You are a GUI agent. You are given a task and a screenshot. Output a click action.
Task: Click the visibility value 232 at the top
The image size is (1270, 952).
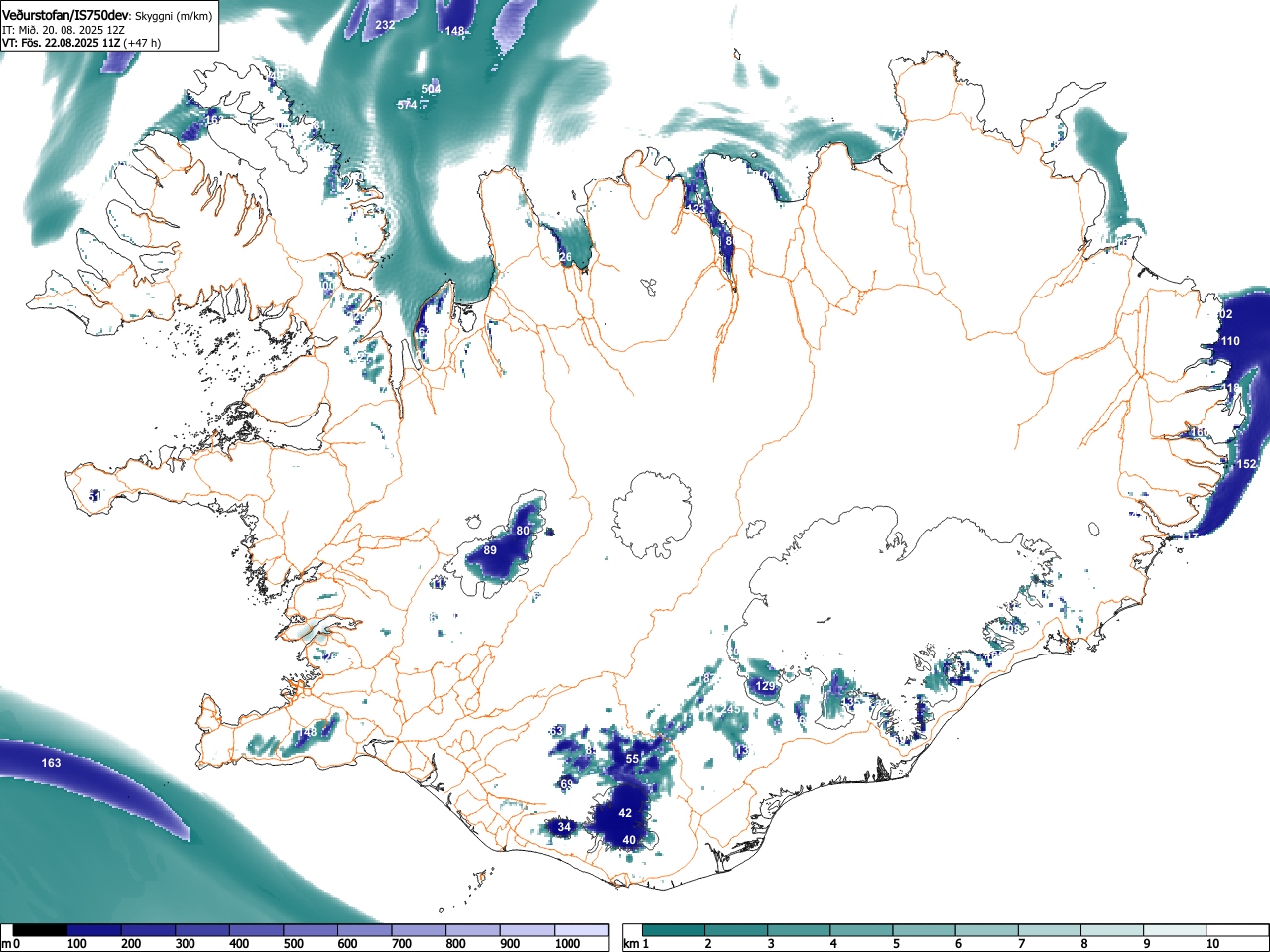[x=386, y=25]
